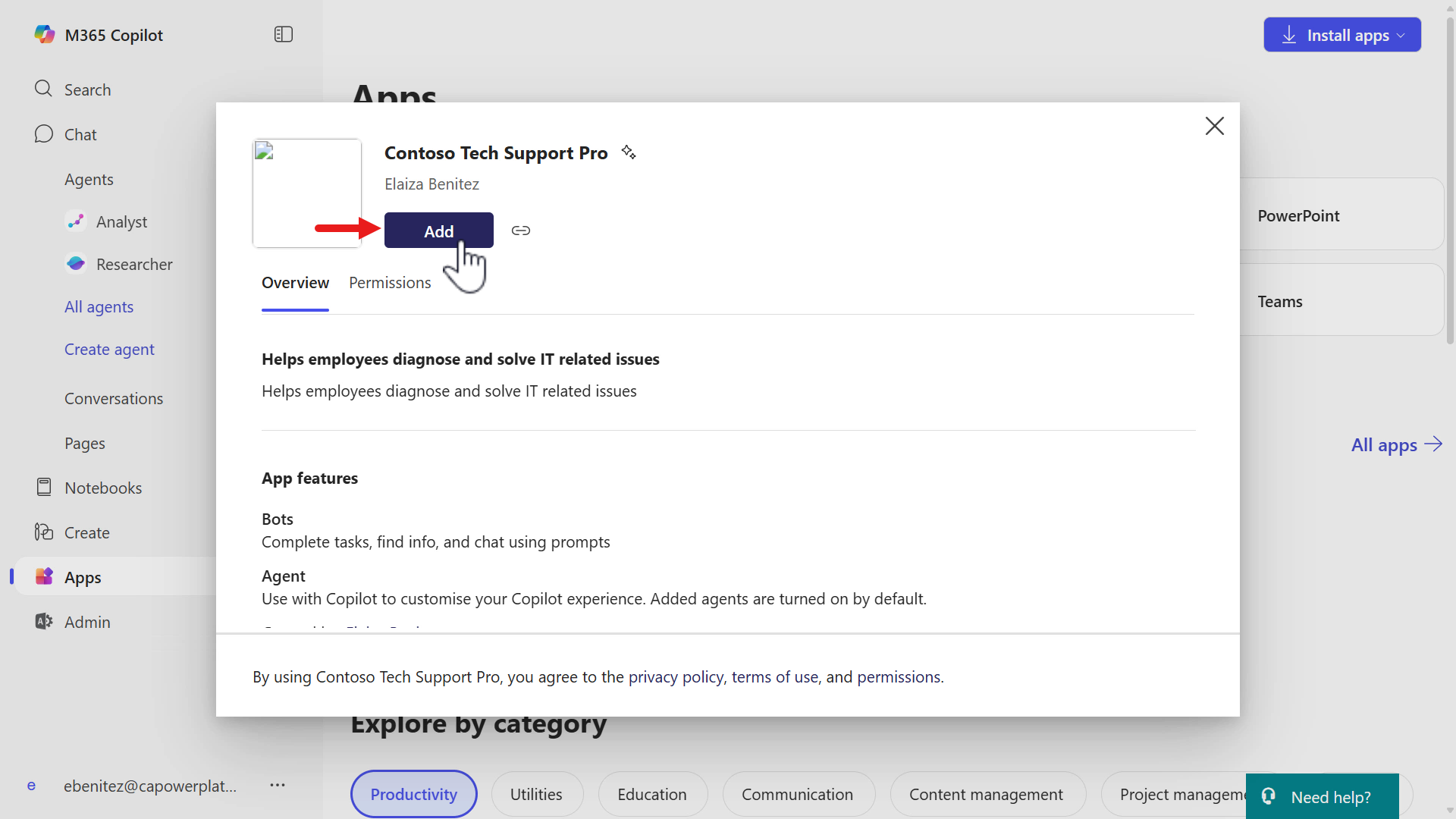Open the Apps section
This screenshot has width=1456, height=819.
83,576
